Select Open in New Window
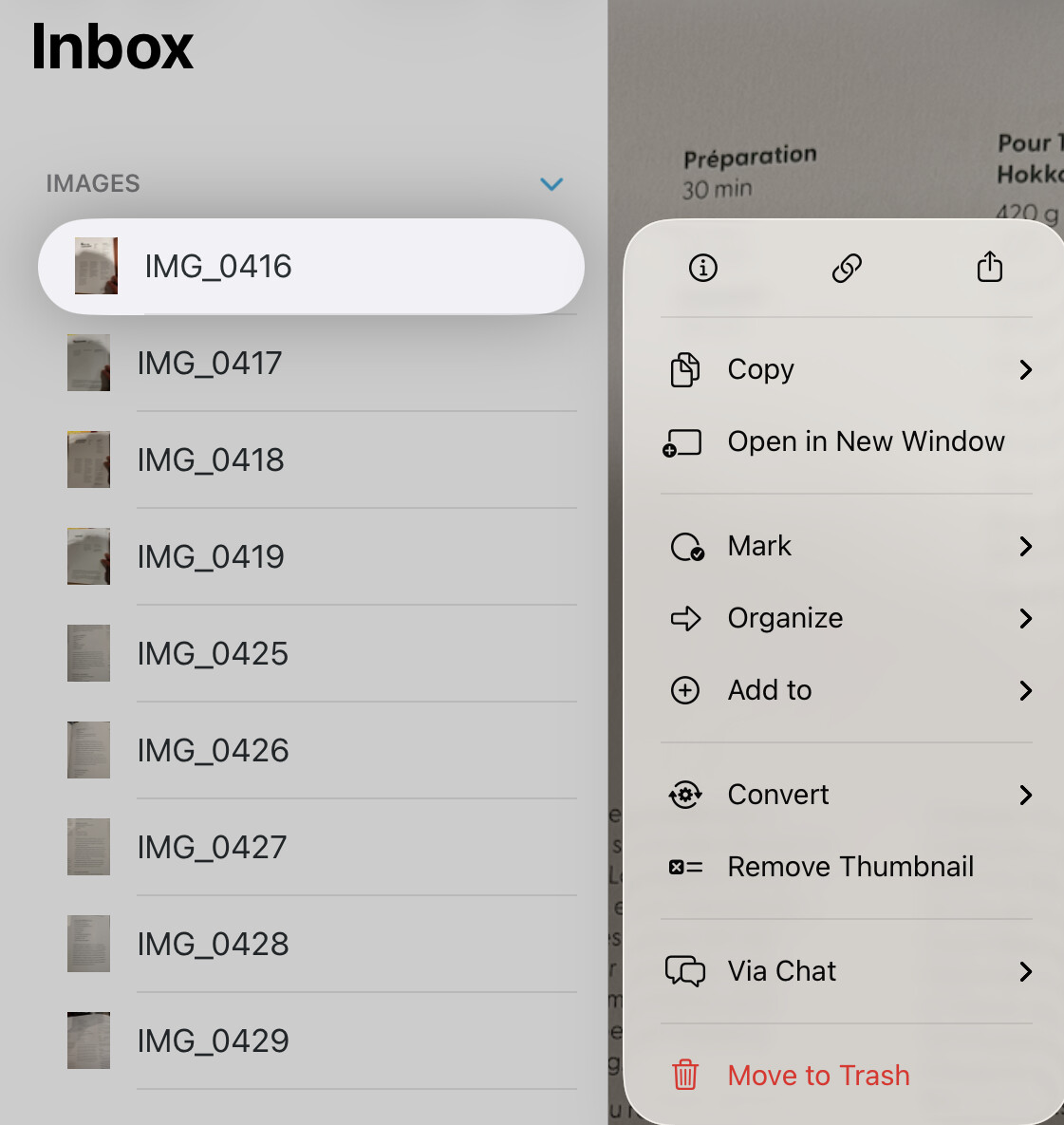The image size is (1064, 1125). coord(847,442)
